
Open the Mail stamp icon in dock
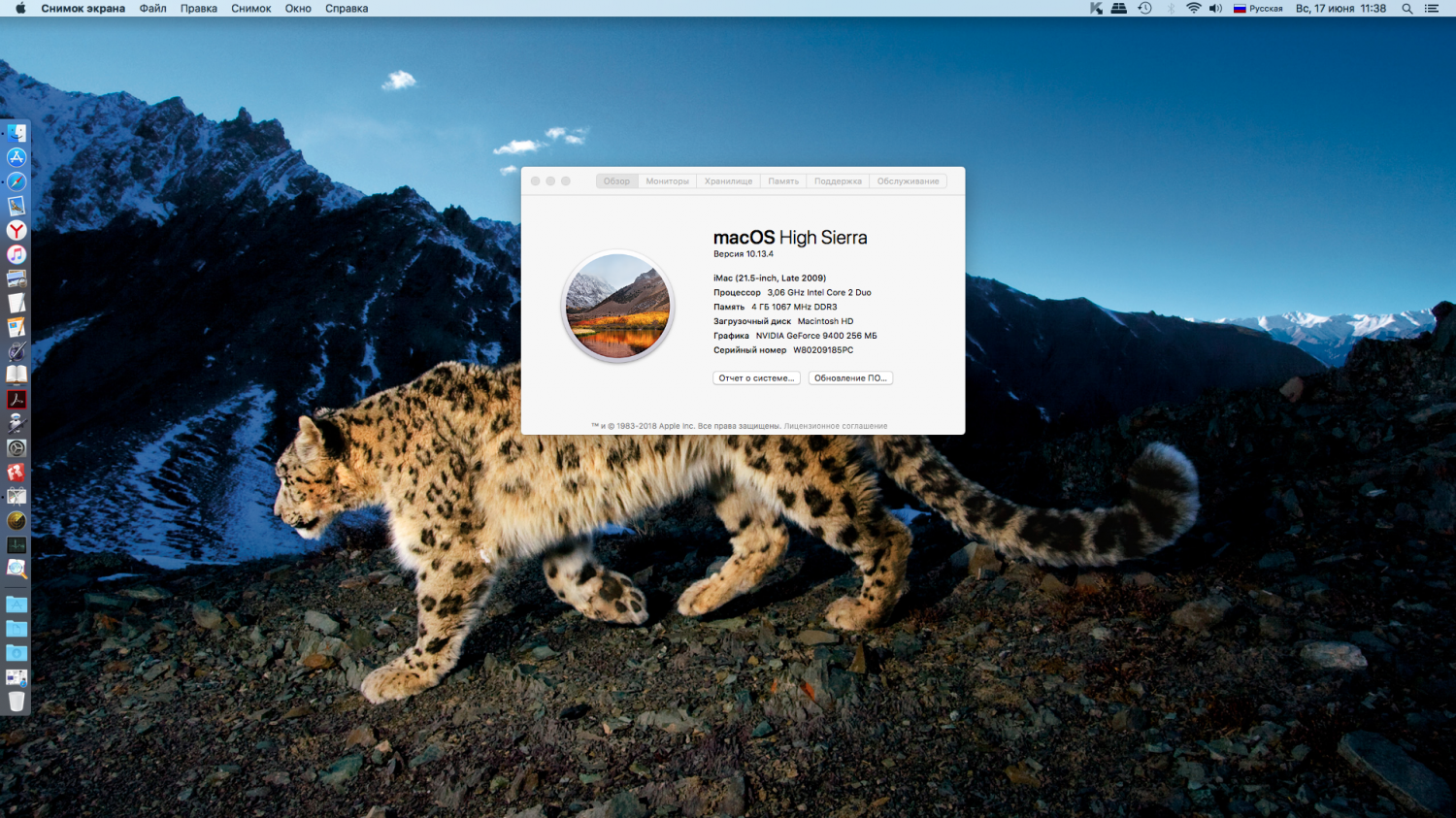click(x=17, y=206)
